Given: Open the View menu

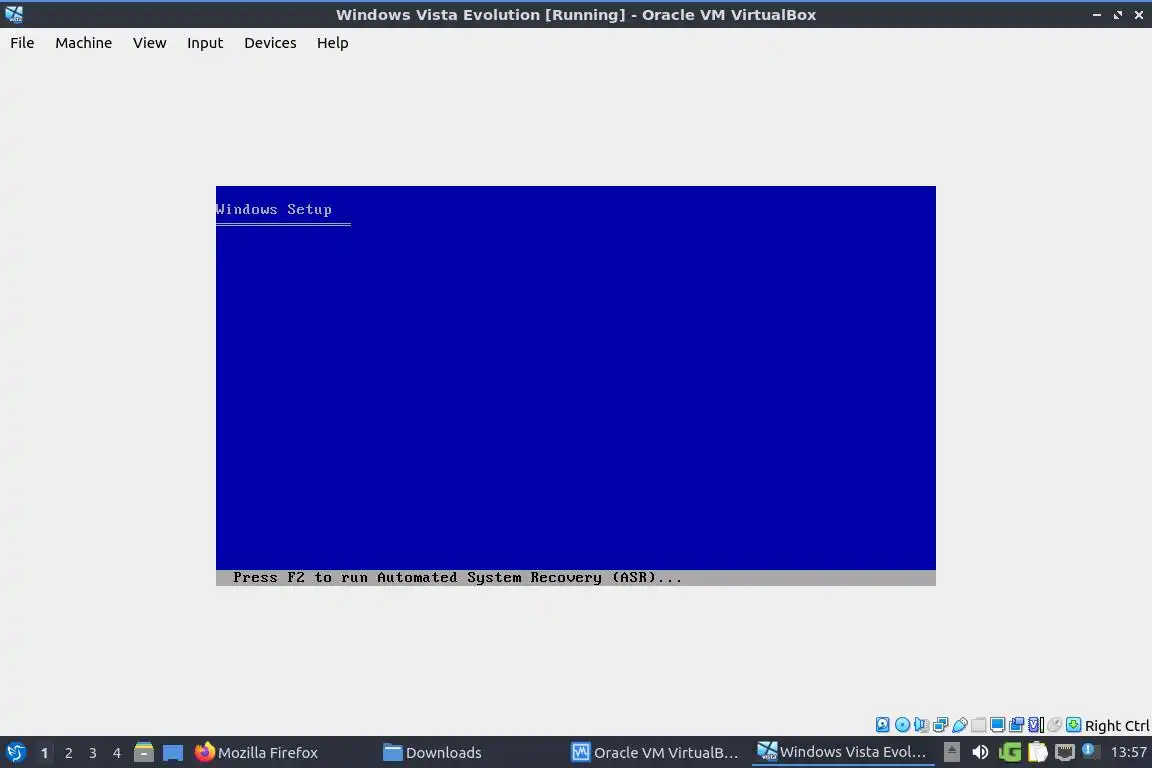Looking at the screenshot, I should click(150, 43).
